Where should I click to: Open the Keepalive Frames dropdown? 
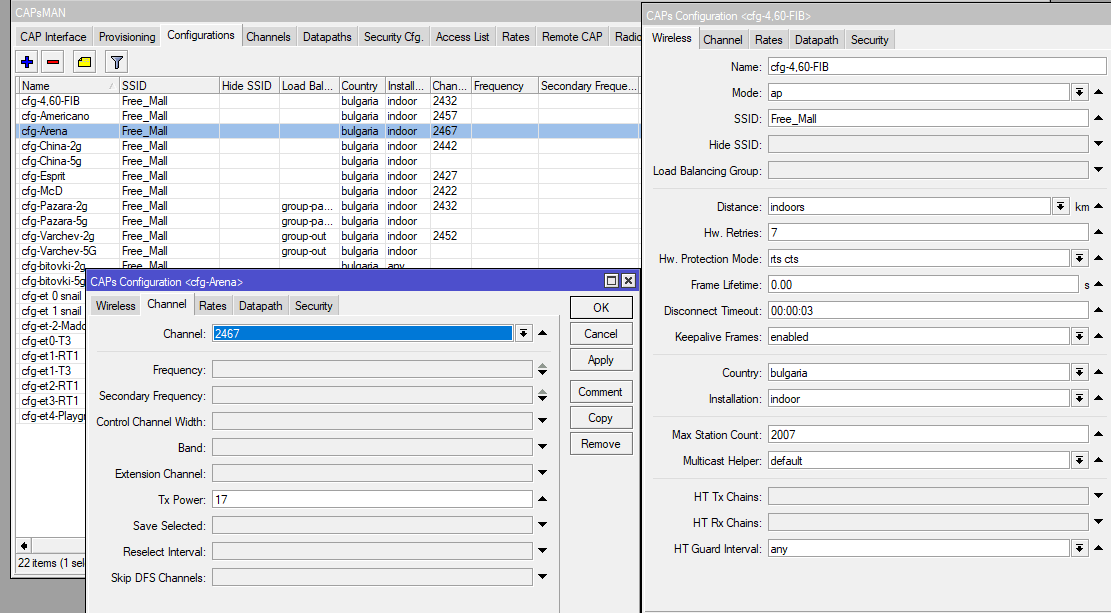coord(1079,337)
